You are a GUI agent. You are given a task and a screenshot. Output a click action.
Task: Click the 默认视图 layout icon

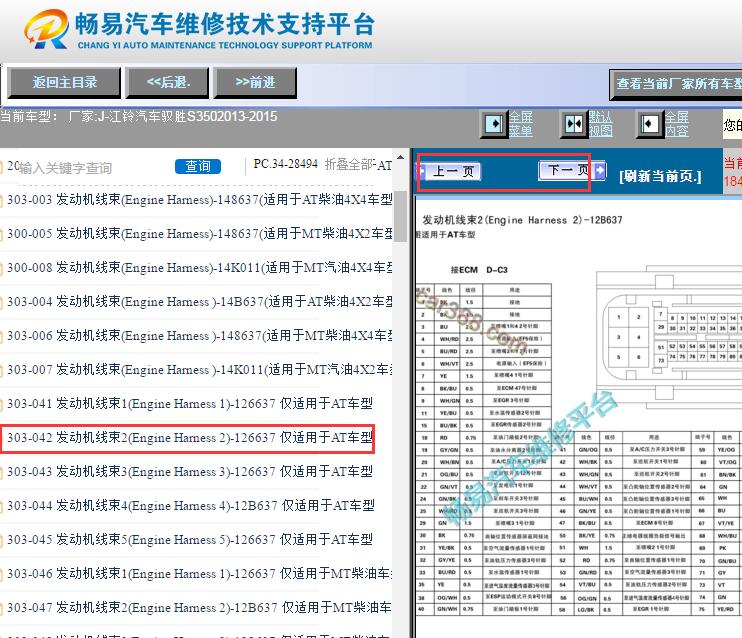[574, 124]
